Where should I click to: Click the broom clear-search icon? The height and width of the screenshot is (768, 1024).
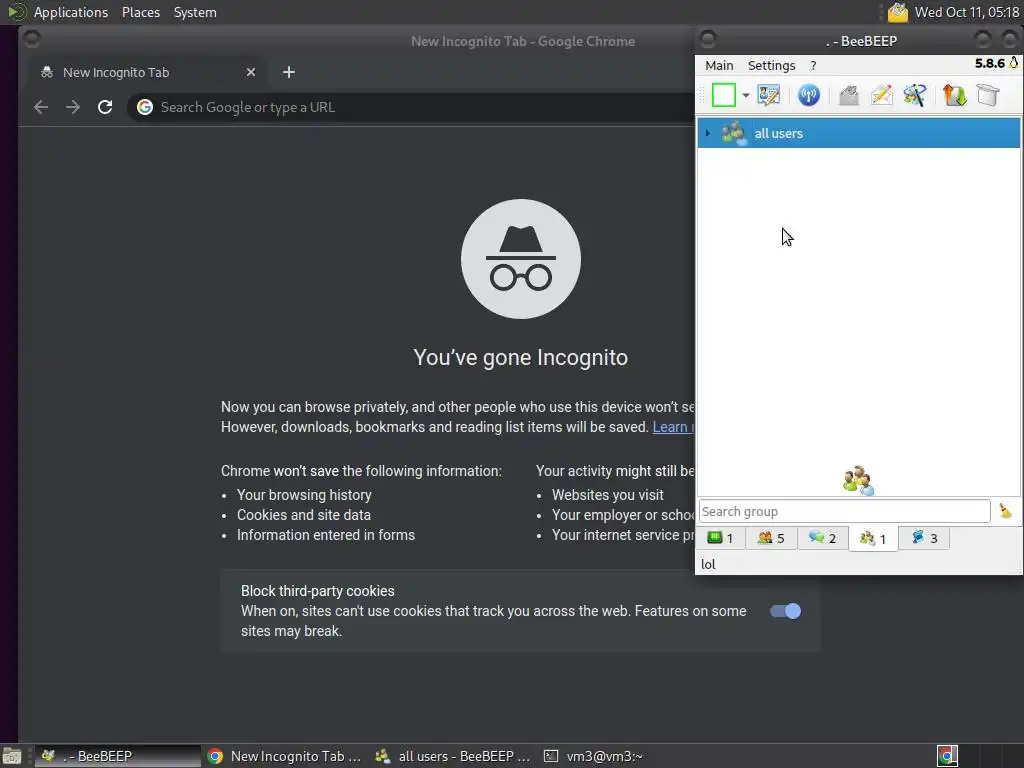coord(1006,511)
